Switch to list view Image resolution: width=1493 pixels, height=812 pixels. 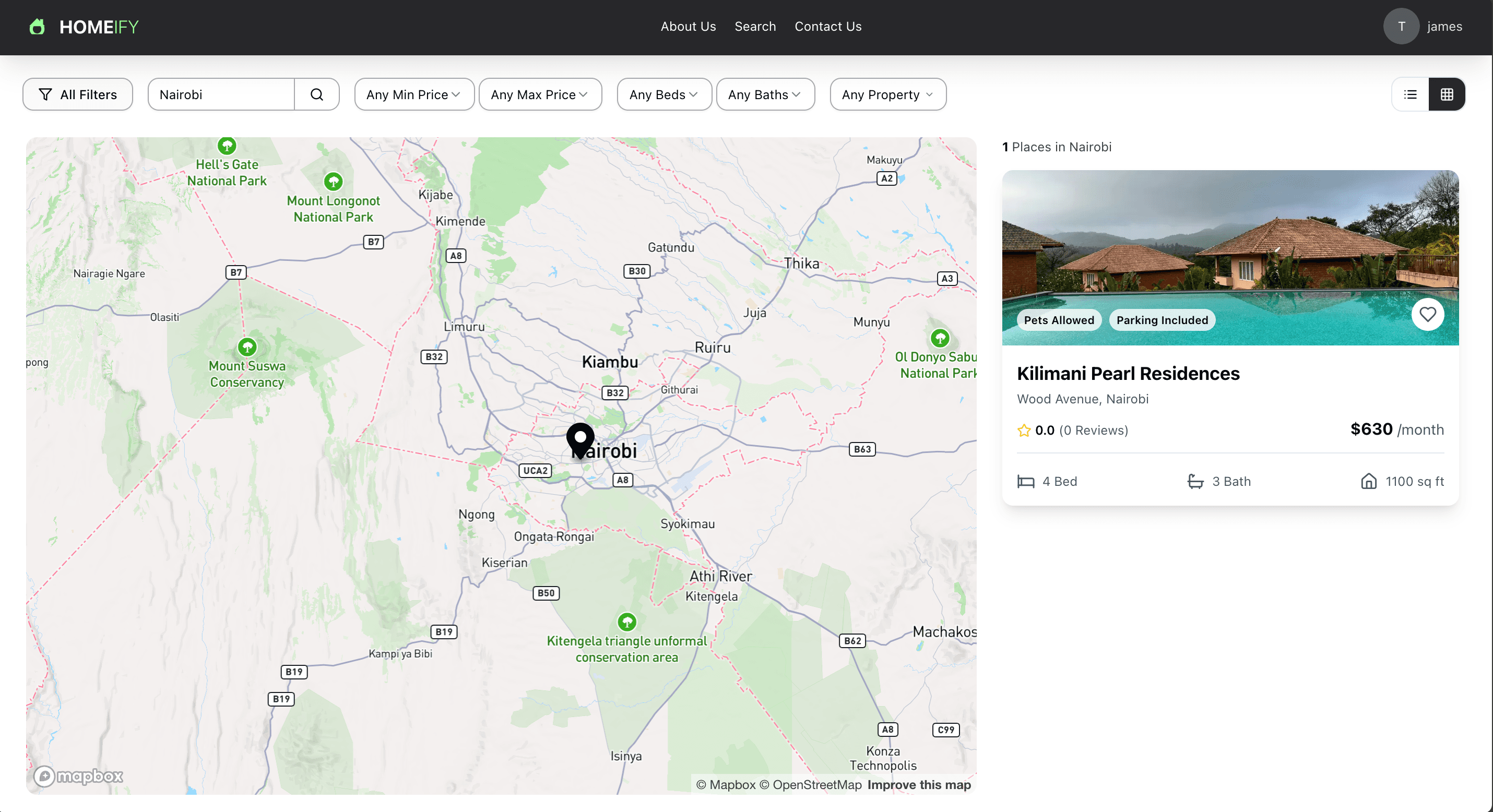1410,94
